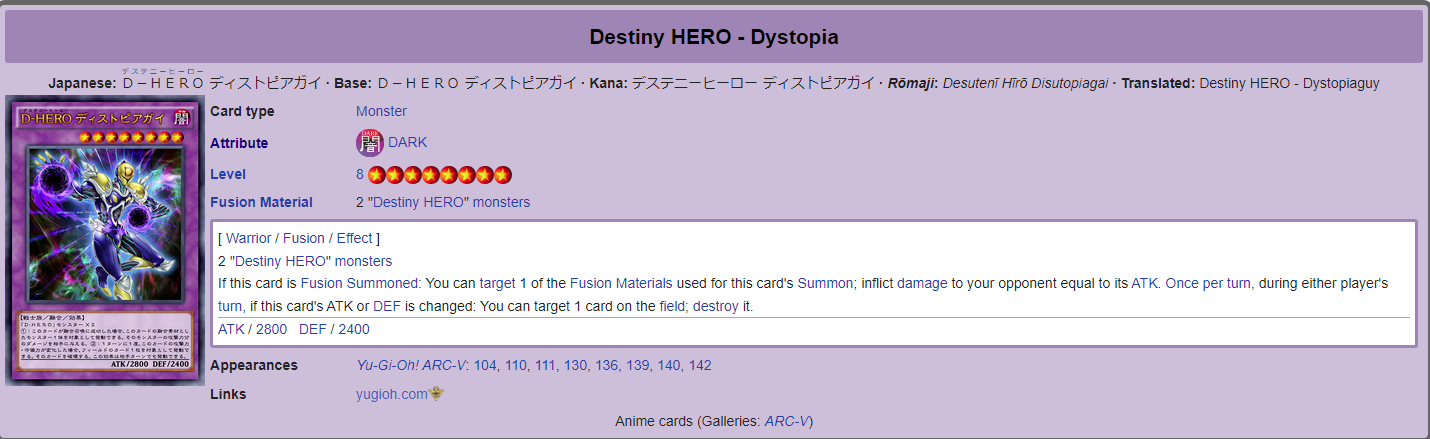Open episode 104 appearance link
The image size is (1430, 439).
[485, 365]
